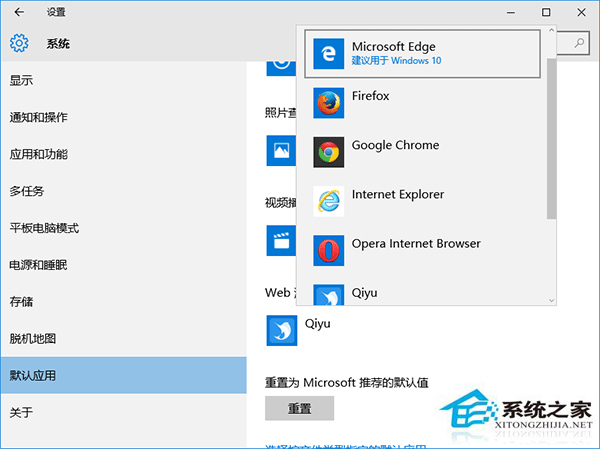This screenshot has width=600, height=449.
Task: Open the 关于 settings page
Action: tap(124, 412)
